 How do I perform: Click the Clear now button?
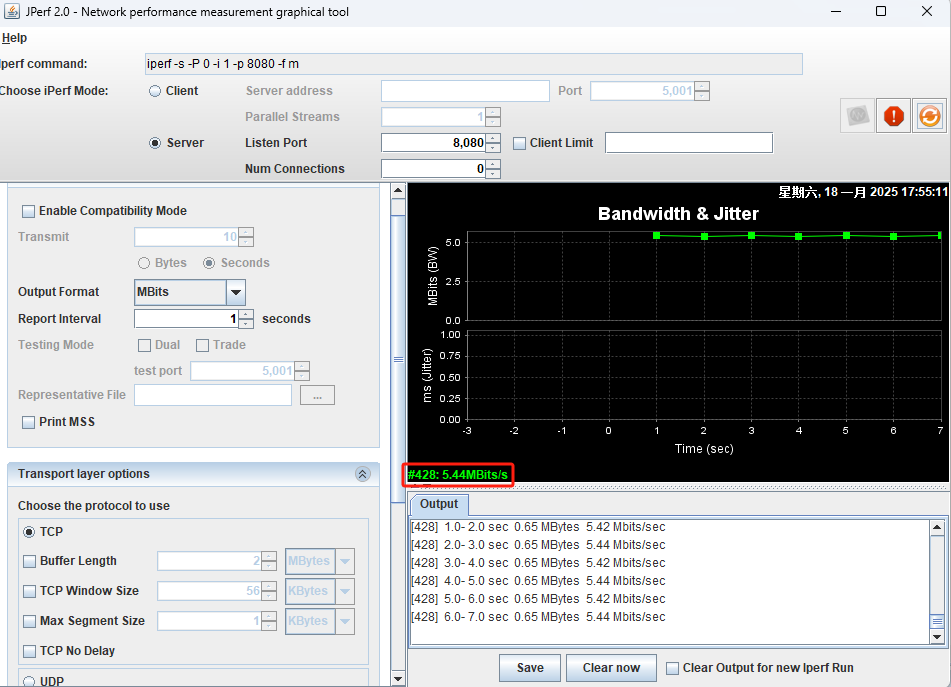click(x=611, y=668)
